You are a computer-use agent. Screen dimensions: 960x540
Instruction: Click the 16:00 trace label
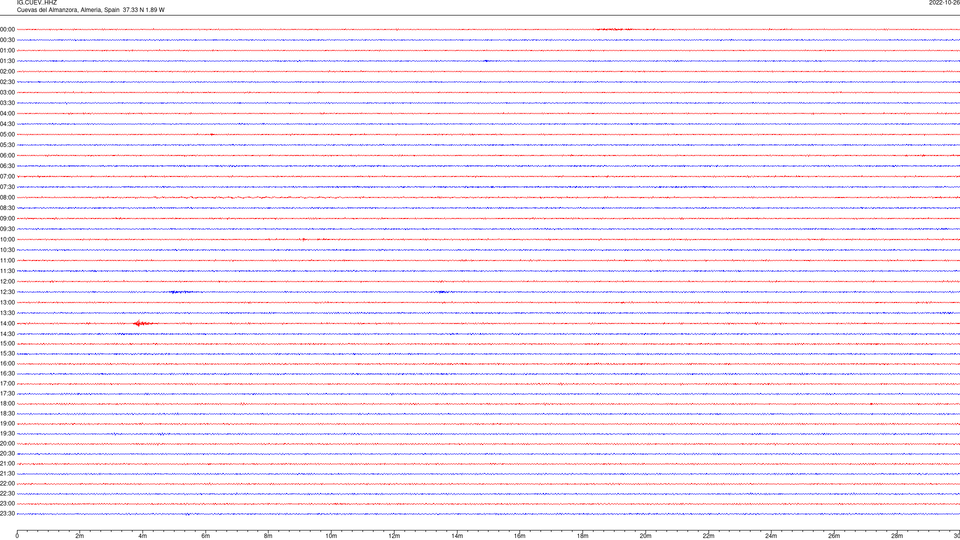[x=7, y=364]
